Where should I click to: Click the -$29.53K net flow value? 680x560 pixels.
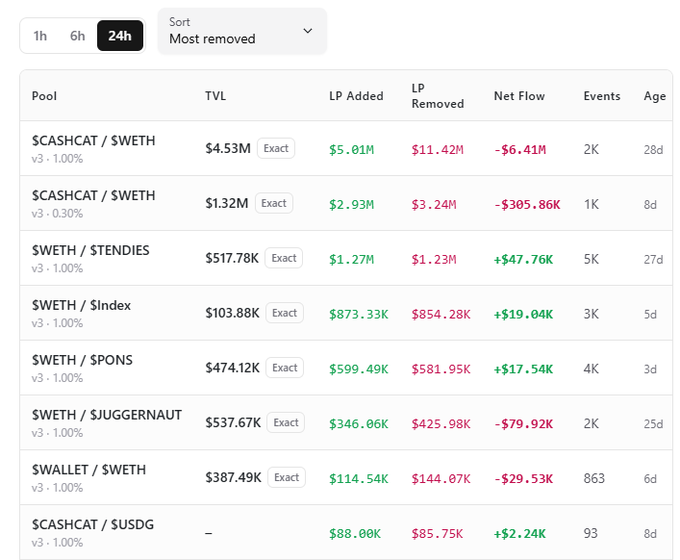coord(523,479)
